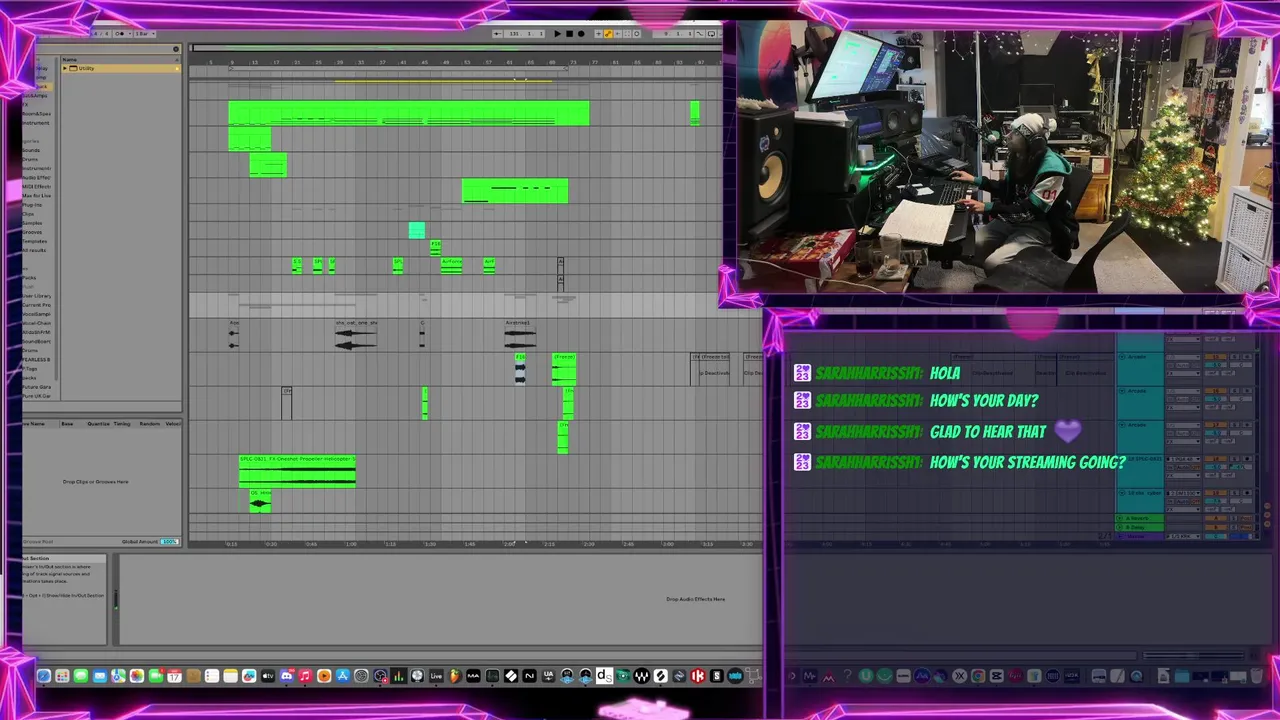Open the 1 Bar quantization dropdown
This screenshot has height=720, width=1280.
[146, 34]
